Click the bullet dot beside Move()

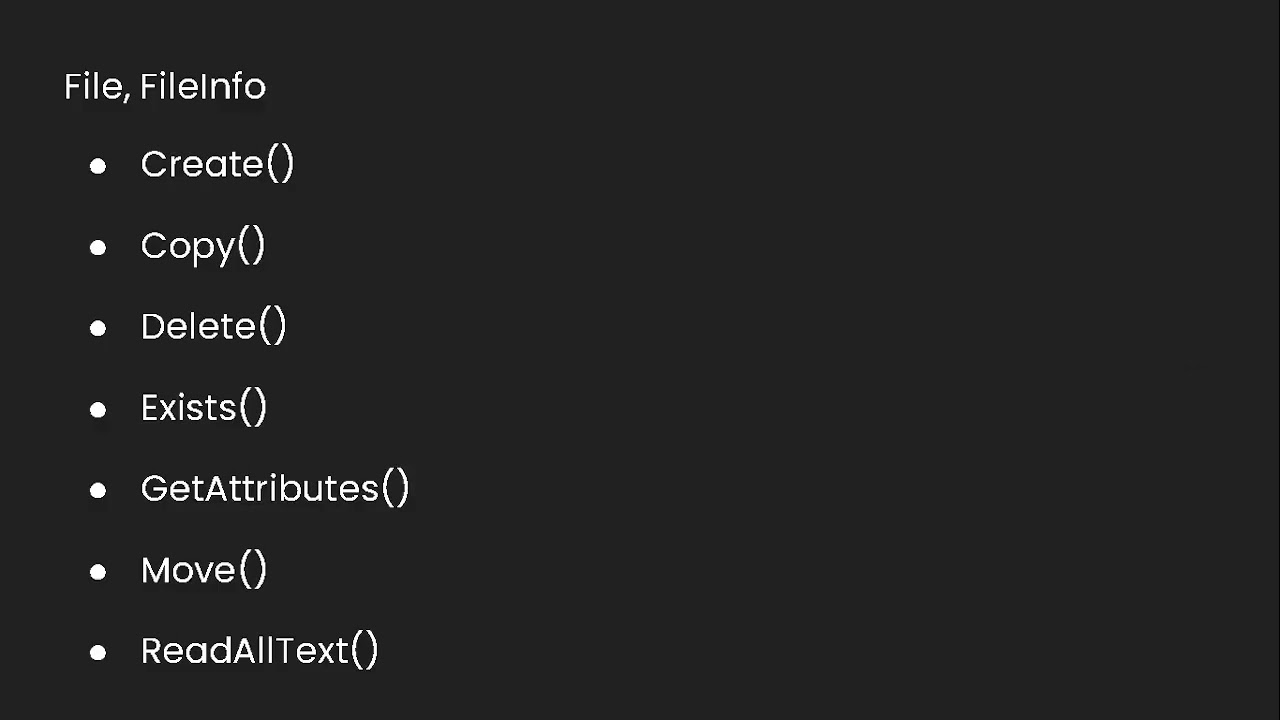click(x=97, y=571)
